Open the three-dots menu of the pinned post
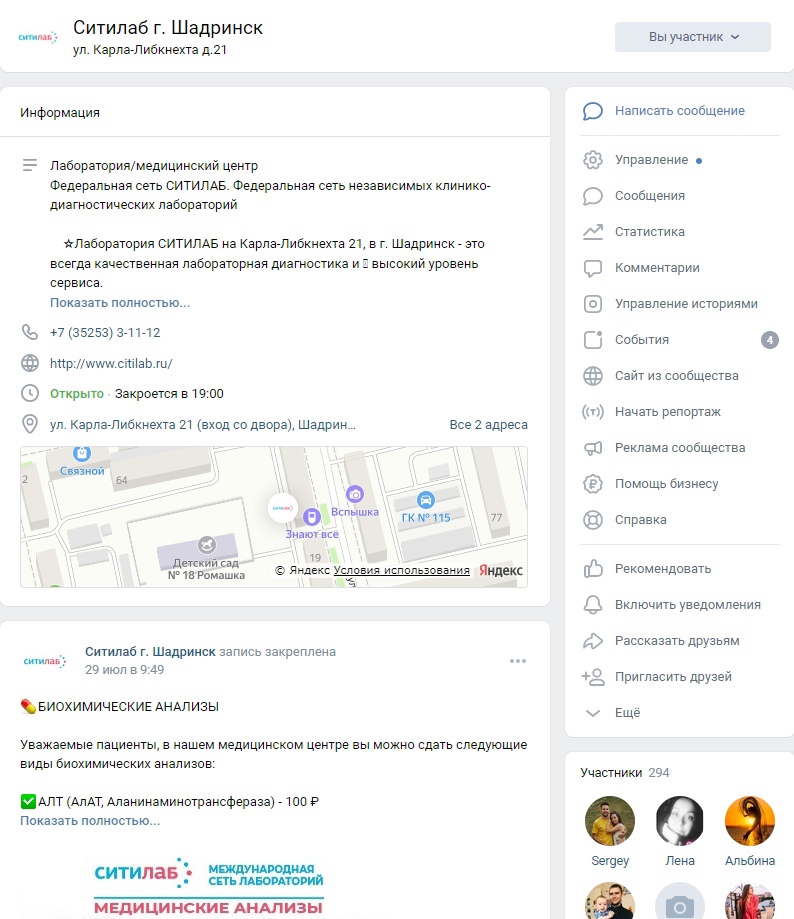The image size is (794, 919). click(x=517, y=661)
